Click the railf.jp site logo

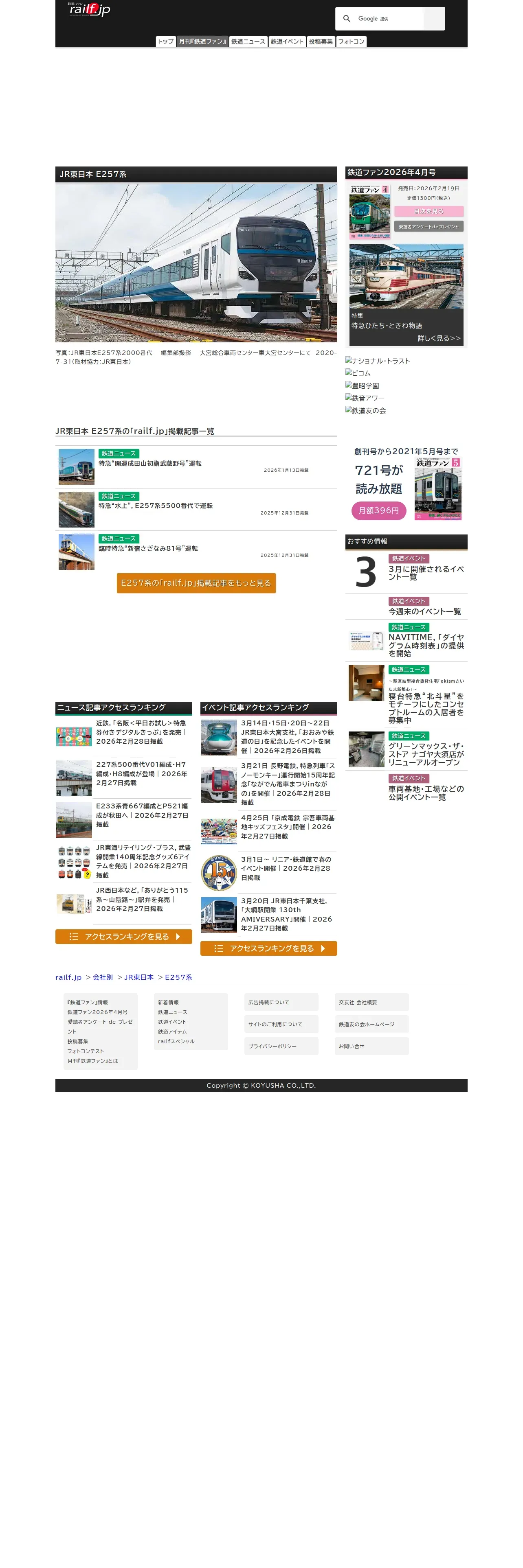point(89,9)
